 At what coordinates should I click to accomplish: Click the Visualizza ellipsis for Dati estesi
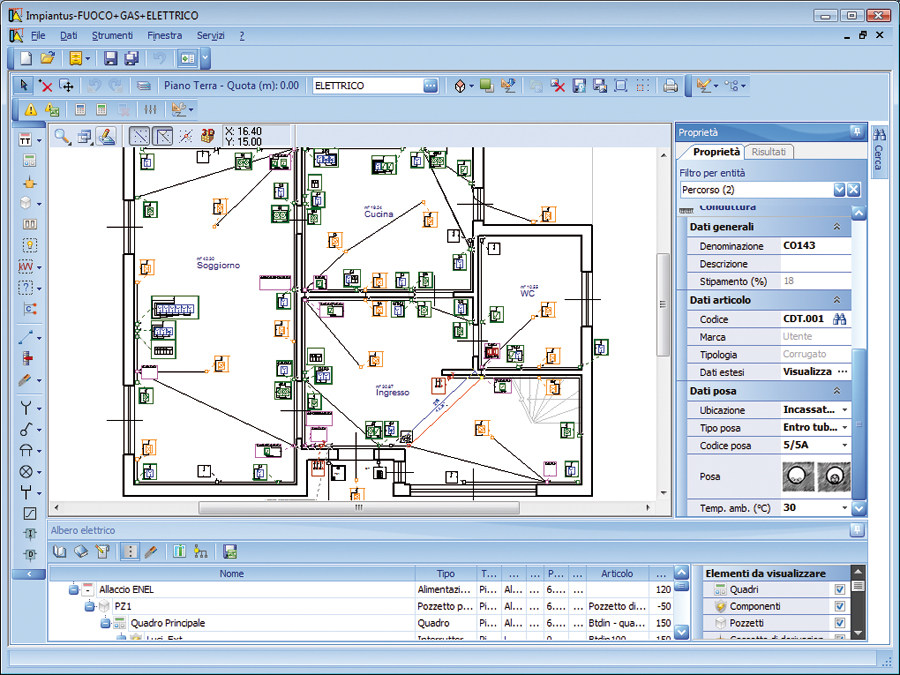pos(842,372)
